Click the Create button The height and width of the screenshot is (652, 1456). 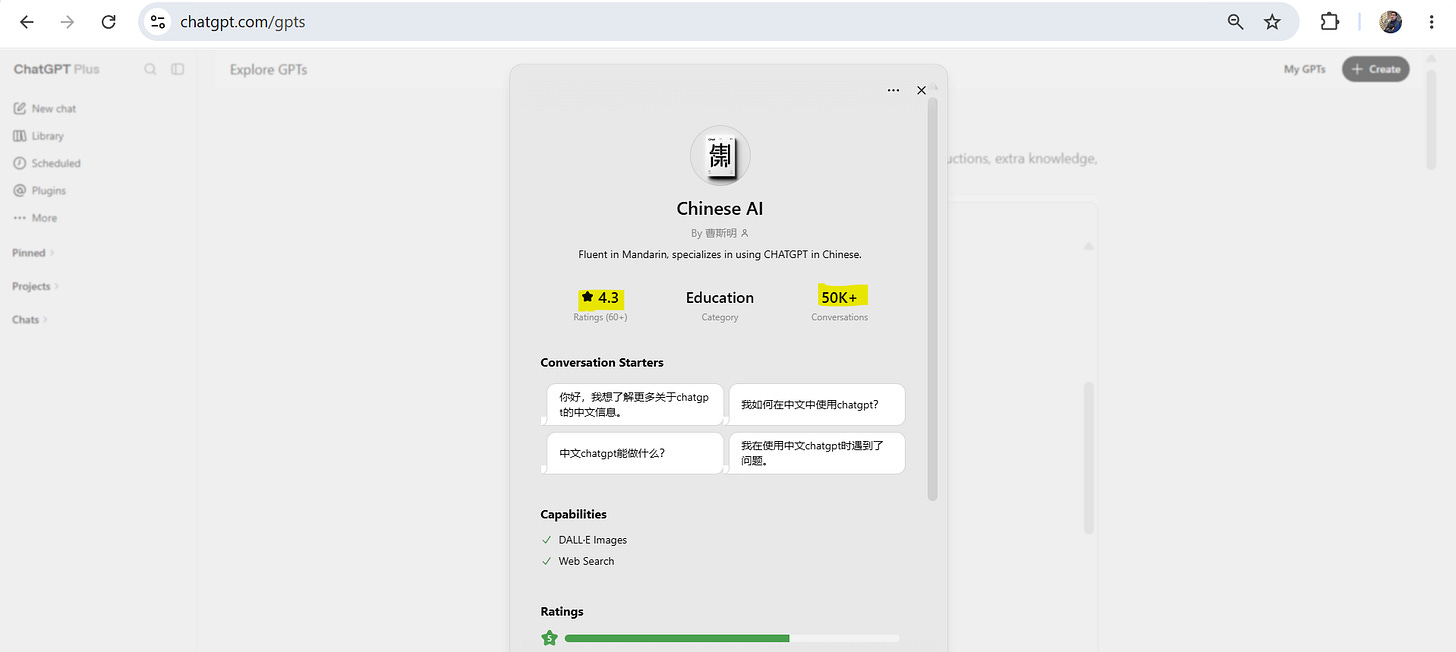(1376, 69)
